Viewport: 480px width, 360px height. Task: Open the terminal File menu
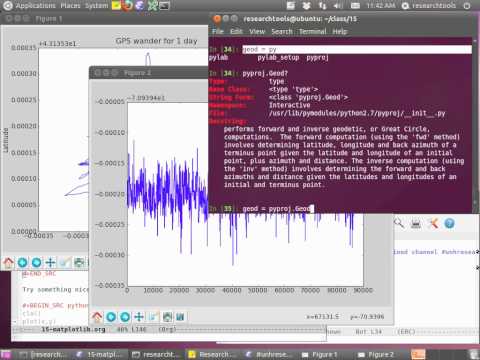click(x=218, y=31)
